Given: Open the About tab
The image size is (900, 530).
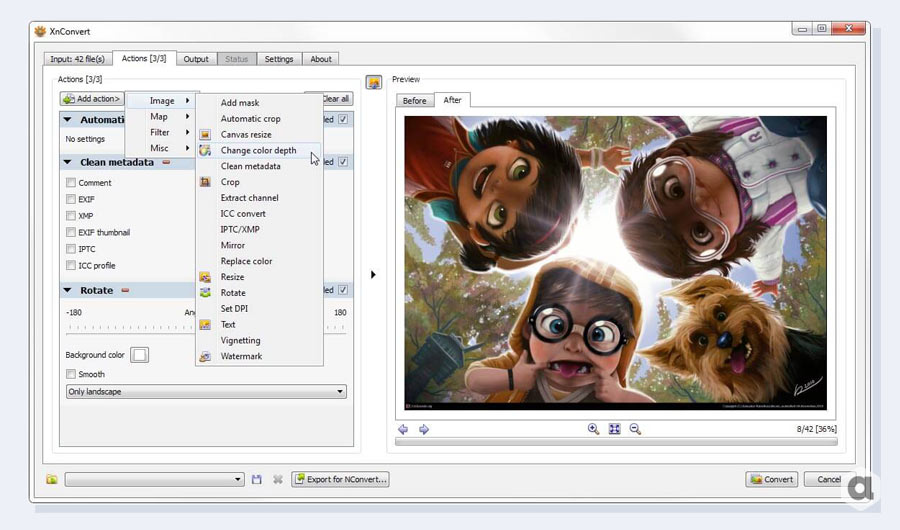Looking at the screenshot, I should [321, 59].
